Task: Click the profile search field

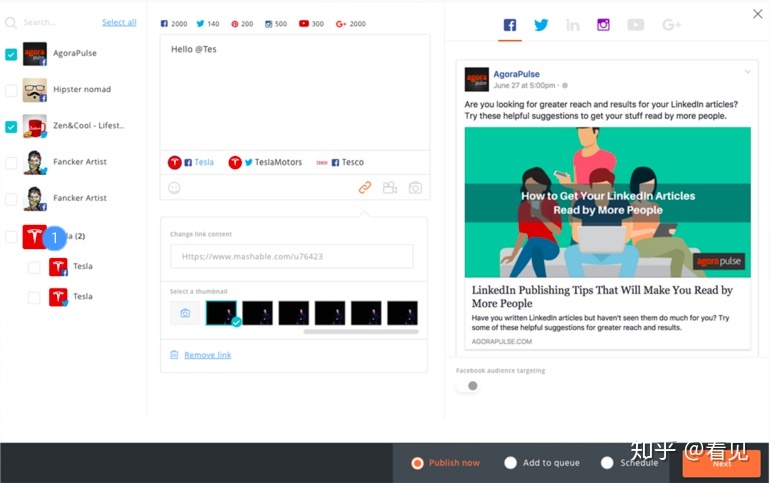Action: point(59,23)
